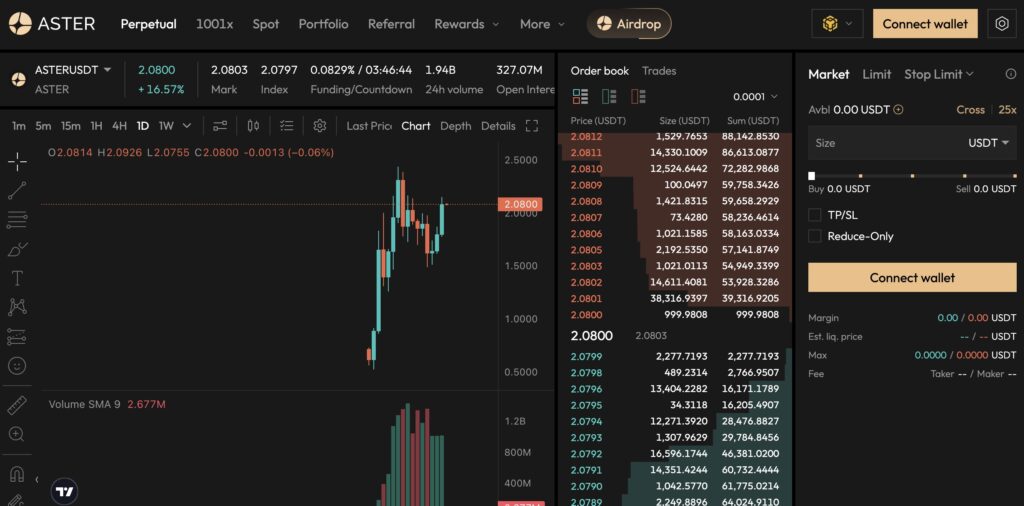Click the order size percentage slider handle
Viewport: 1024px width, 506px height.
pyautogui.click(x=812, y=176)
